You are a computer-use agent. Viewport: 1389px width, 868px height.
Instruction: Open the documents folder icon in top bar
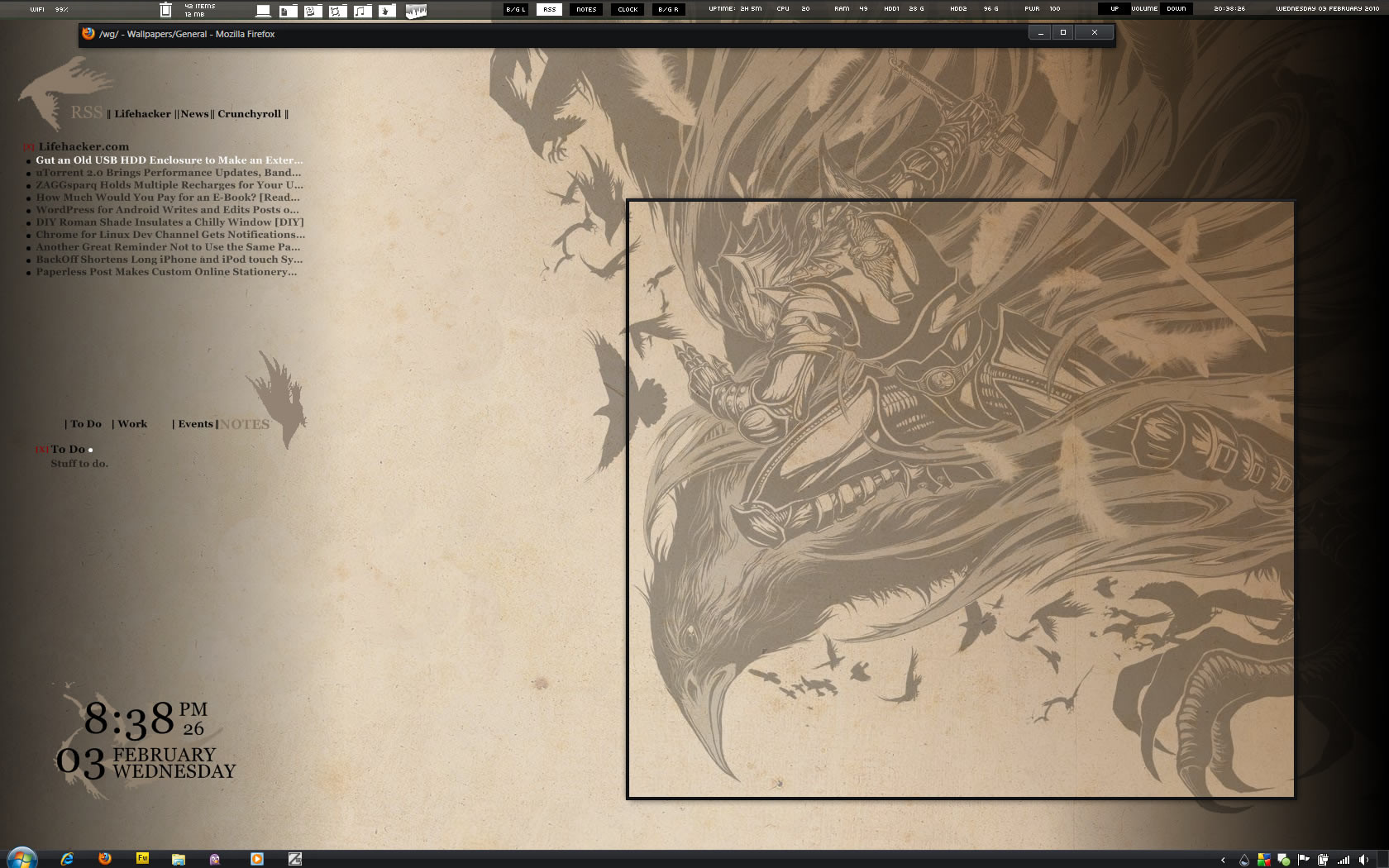point(288,11)
